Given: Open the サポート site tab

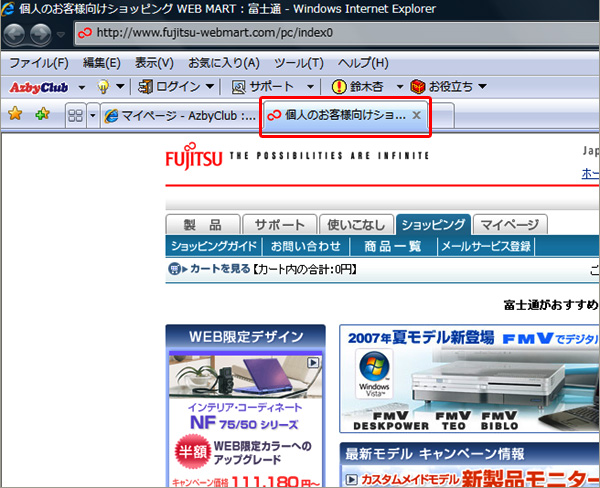Looking at the screenshot, I should point(280,225).
